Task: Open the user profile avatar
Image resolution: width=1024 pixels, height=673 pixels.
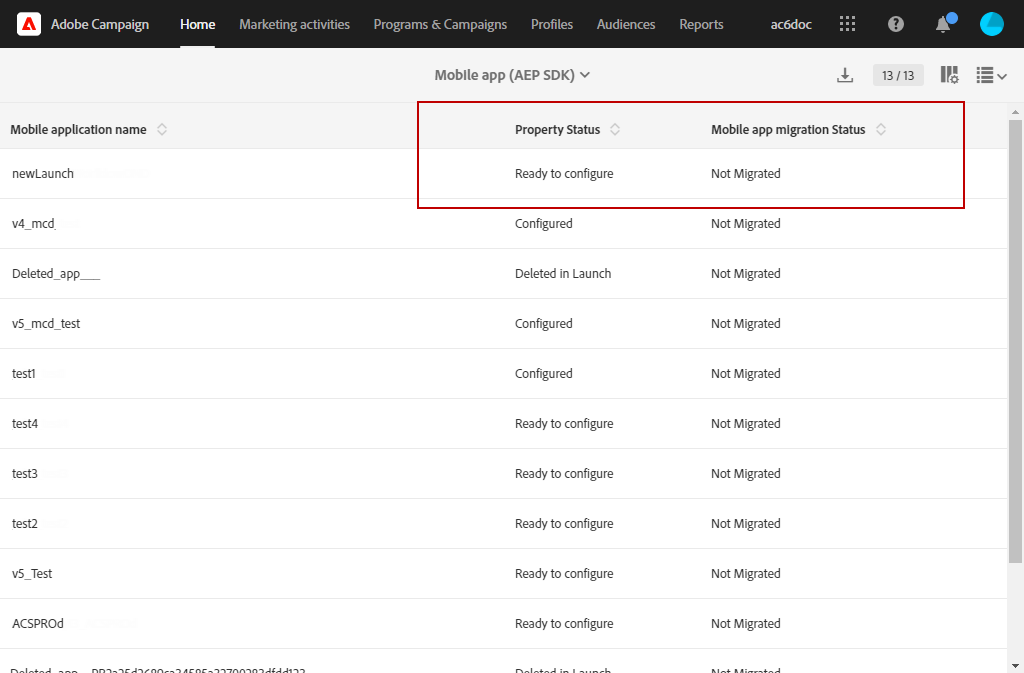Action: coord(991,24)
